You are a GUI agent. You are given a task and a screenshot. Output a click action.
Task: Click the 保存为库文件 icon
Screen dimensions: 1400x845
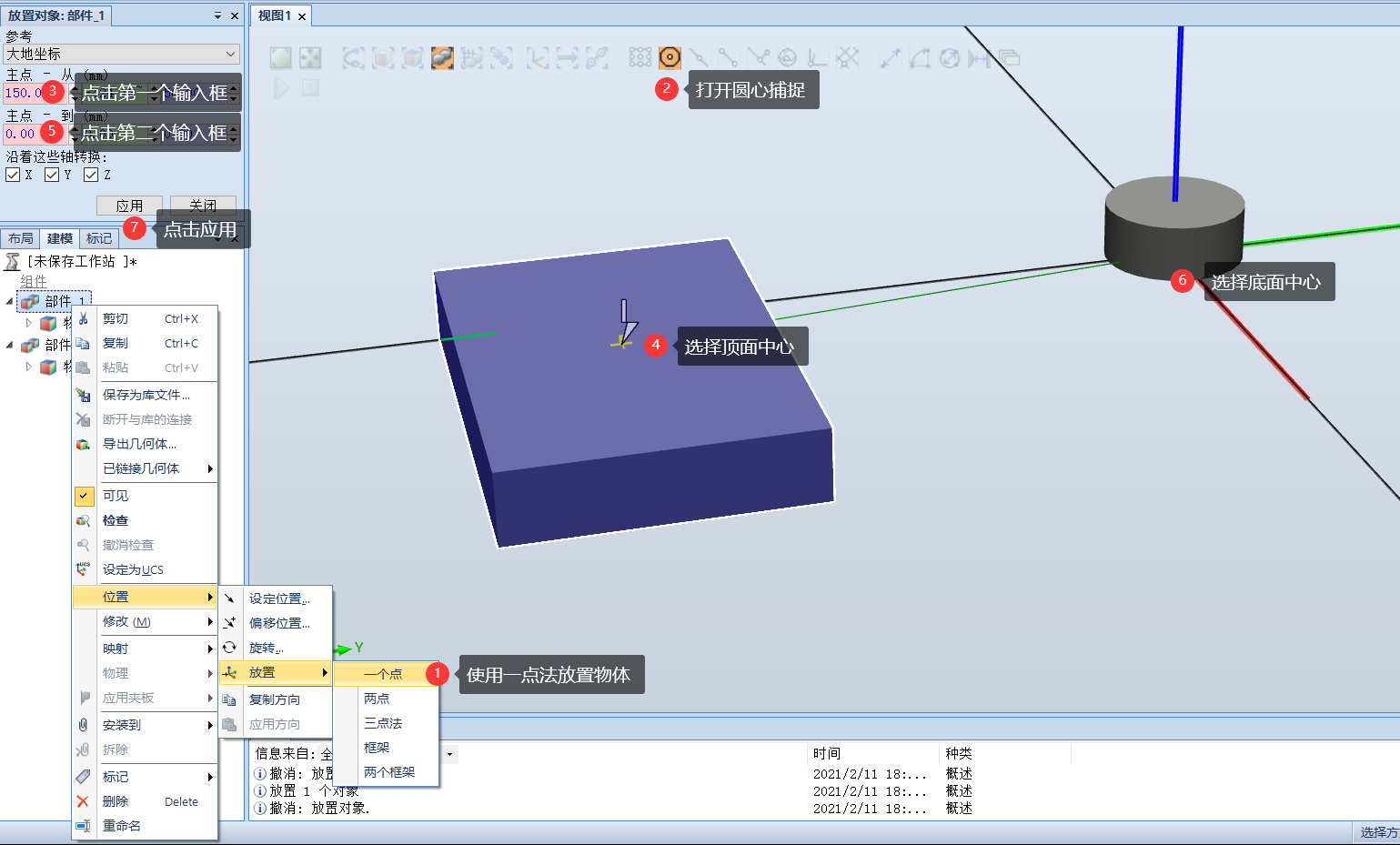[x=83, y=395]
